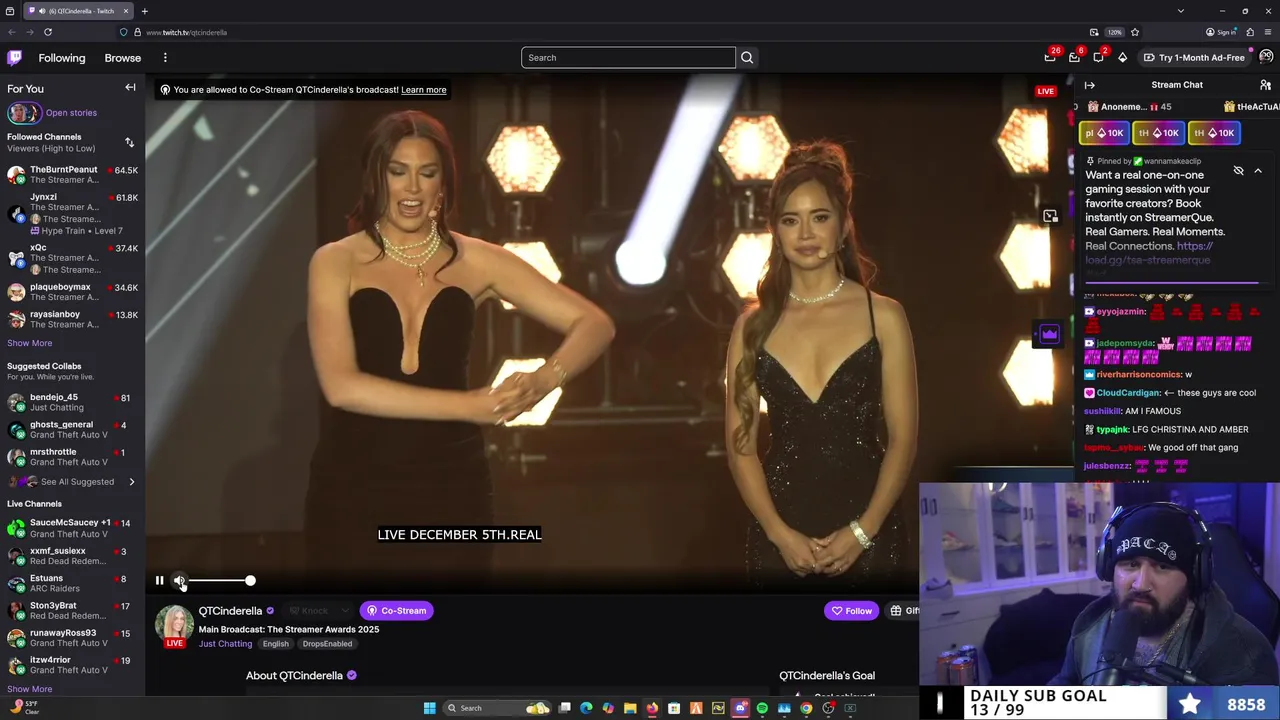Open rayasianboy channel
The width and height of the screenshot is (1280, 720).
(72, 319)
